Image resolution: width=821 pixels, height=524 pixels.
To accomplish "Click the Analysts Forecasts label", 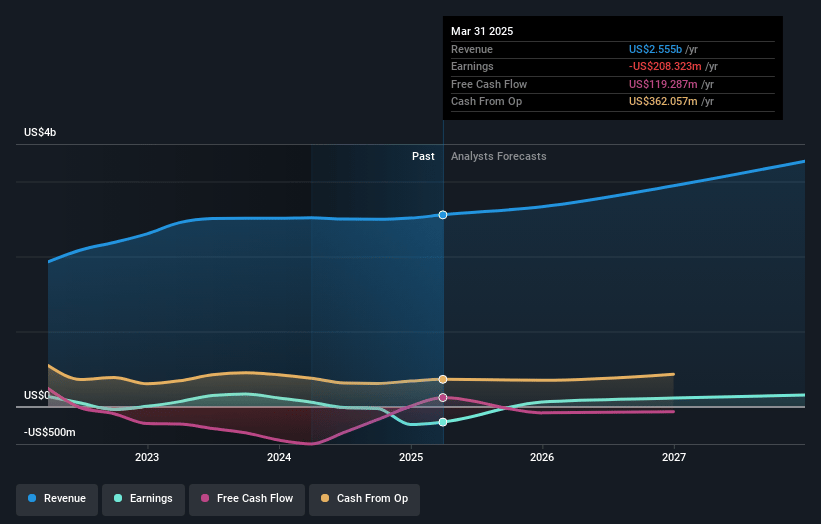I will (498, 157).
